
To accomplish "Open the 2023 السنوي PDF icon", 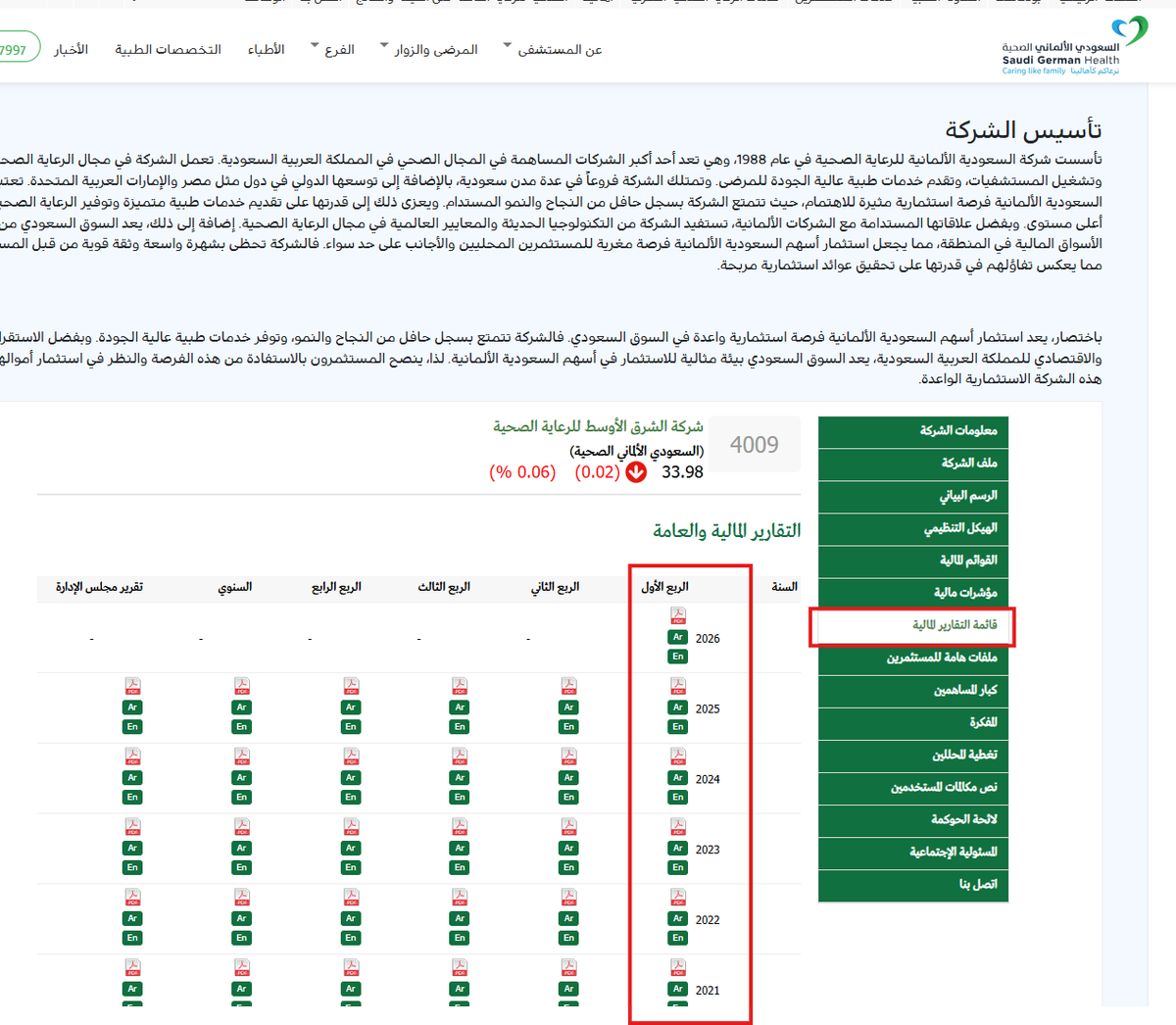I will [x=242, y=827].
